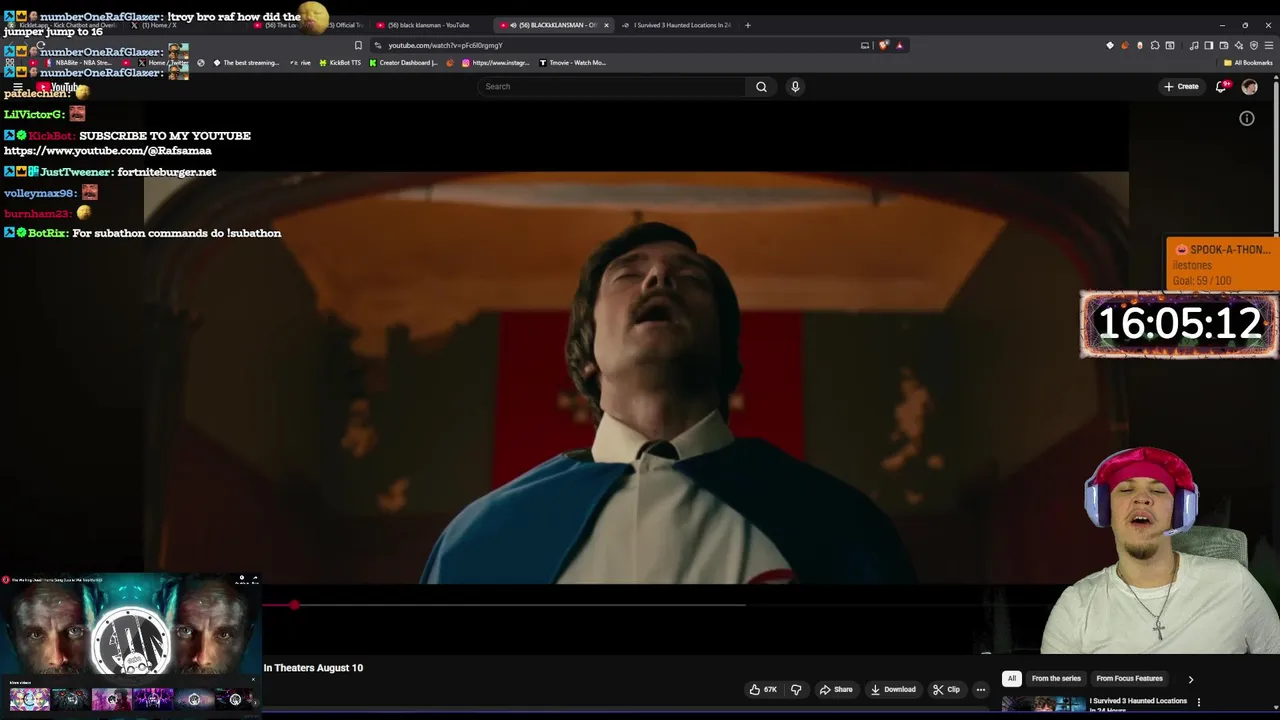Screen dimensions: 1280x720
Task: Click the cast media icon in address bar
Action: pos(865,45)
